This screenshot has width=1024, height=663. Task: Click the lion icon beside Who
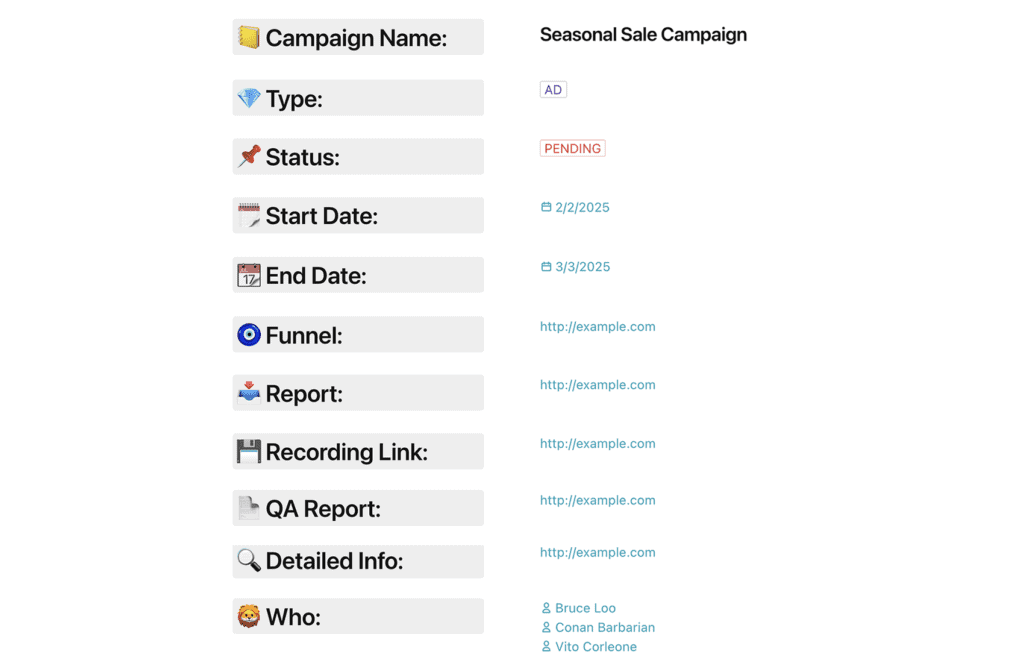click(x=249, y=617)
